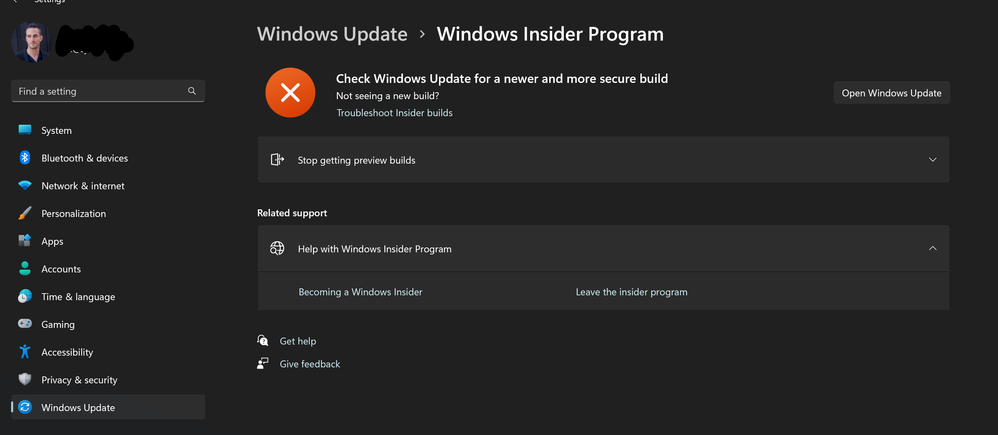Click the Get help icon
Image resolution: width=998 pixels, height=435 pixels.
point(263,341)
